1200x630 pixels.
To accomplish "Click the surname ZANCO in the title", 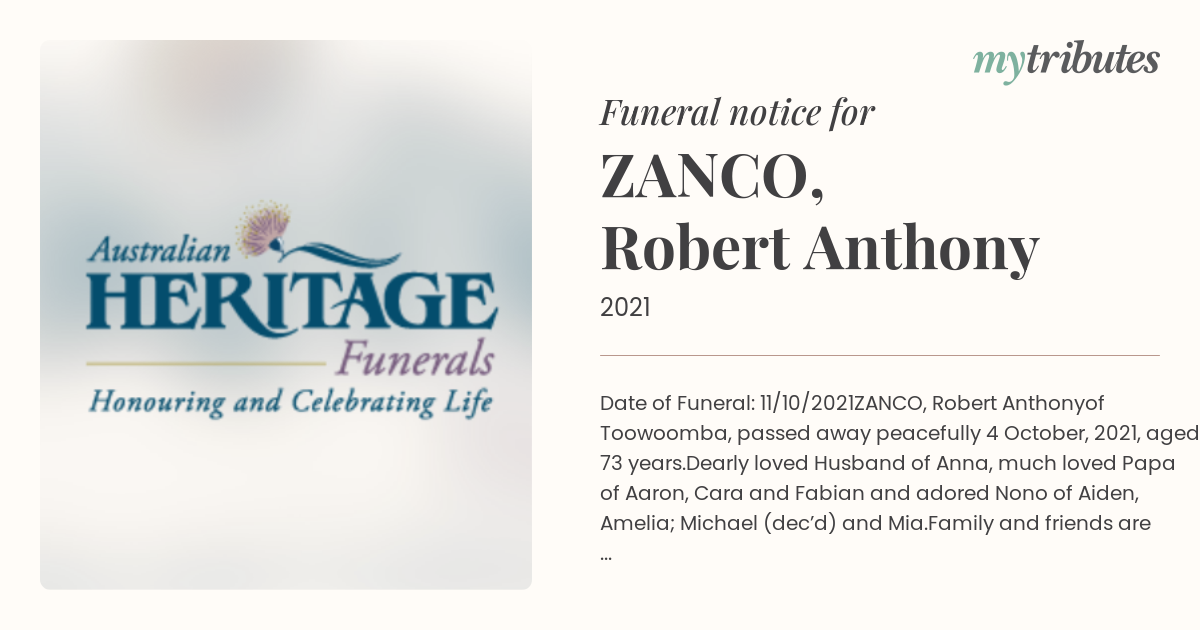I will (x=712, y=180).
